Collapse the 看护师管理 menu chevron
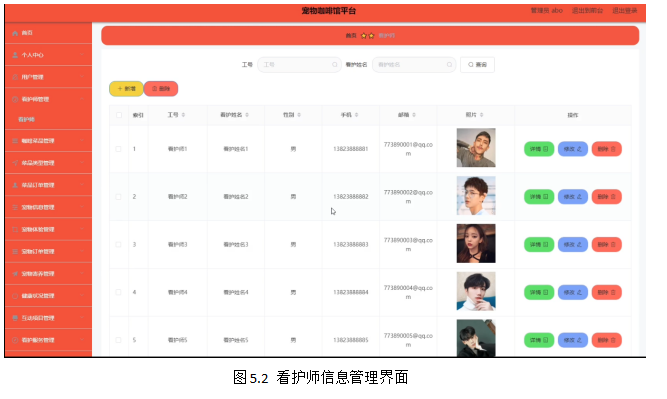This screenshot has height=399, width=667. 82,99
